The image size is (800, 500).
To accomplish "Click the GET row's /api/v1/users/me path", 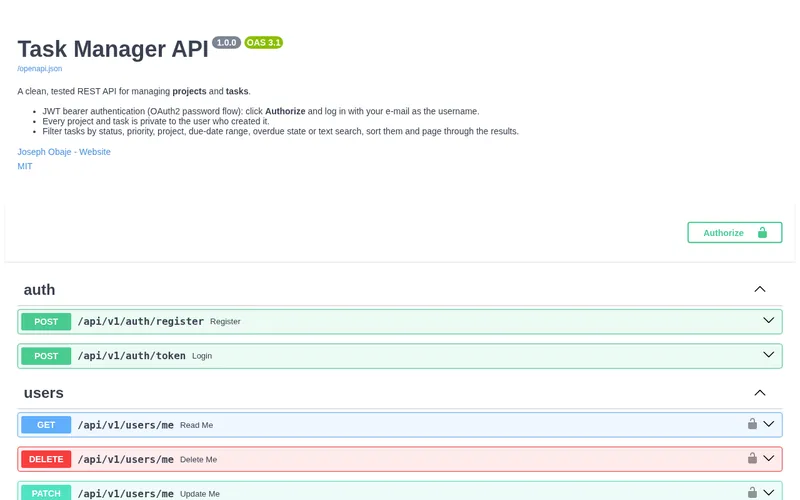I will [x=126, y=425].
